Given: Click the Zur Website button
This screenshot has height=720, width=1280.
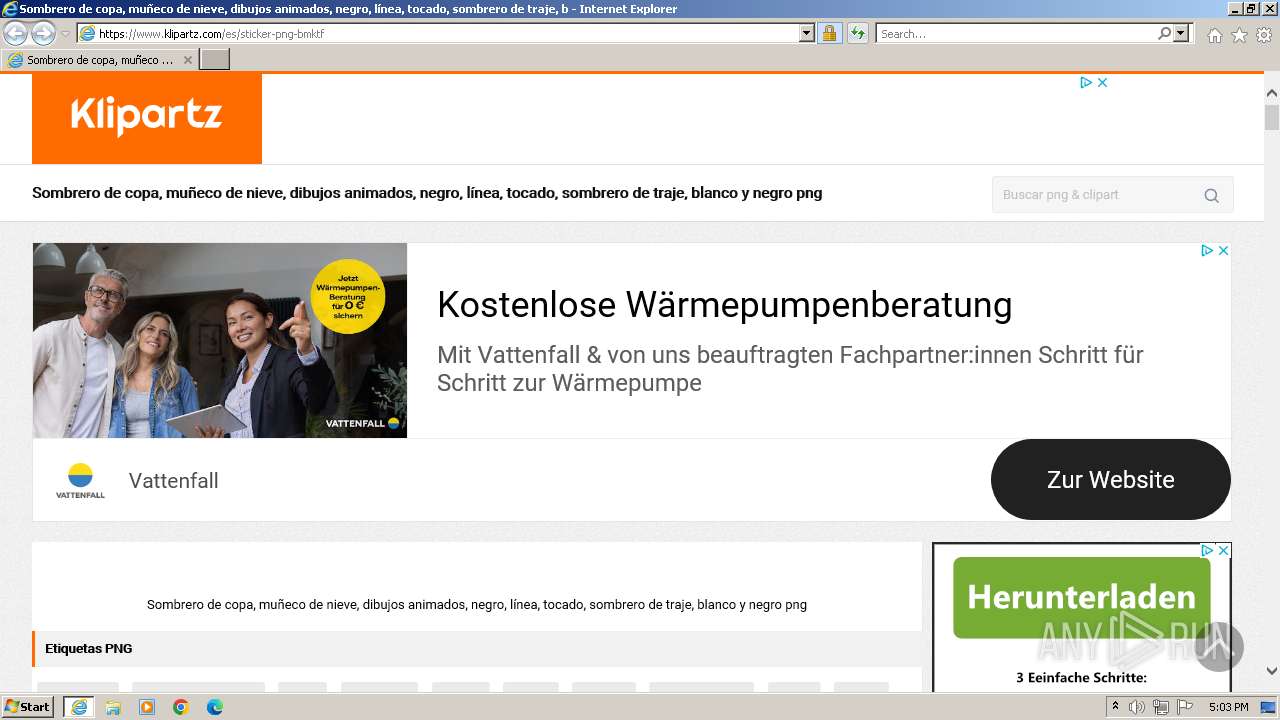Looking at the screenshot, I should coord(1111,480).
